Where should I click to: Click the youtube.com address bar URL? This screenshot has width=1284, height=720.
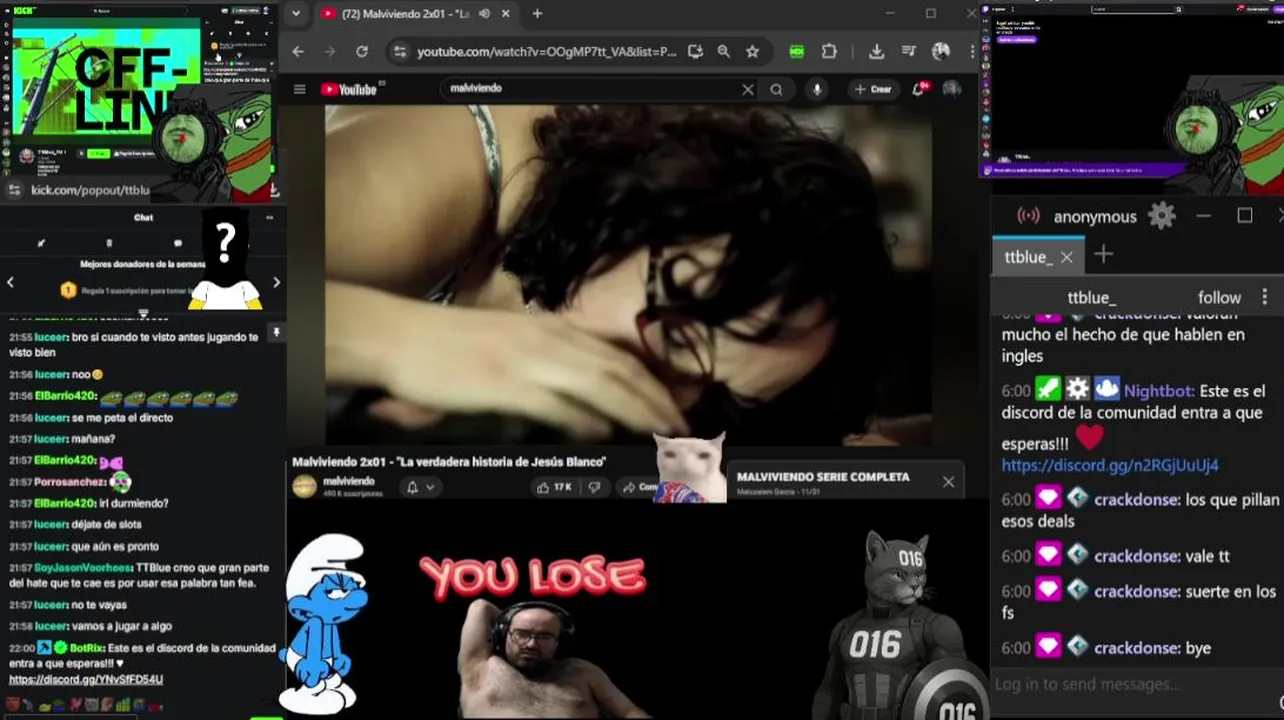(x=546, y=51)
